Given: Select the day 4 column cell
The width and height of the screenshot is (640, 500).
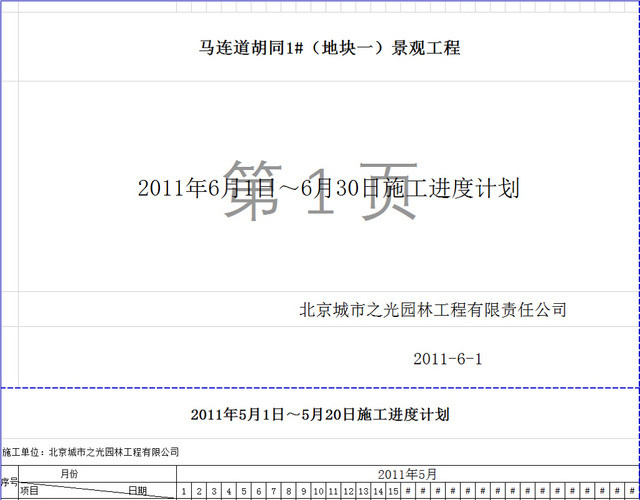Looking at the screenshot, I should (x=229, y=491).
